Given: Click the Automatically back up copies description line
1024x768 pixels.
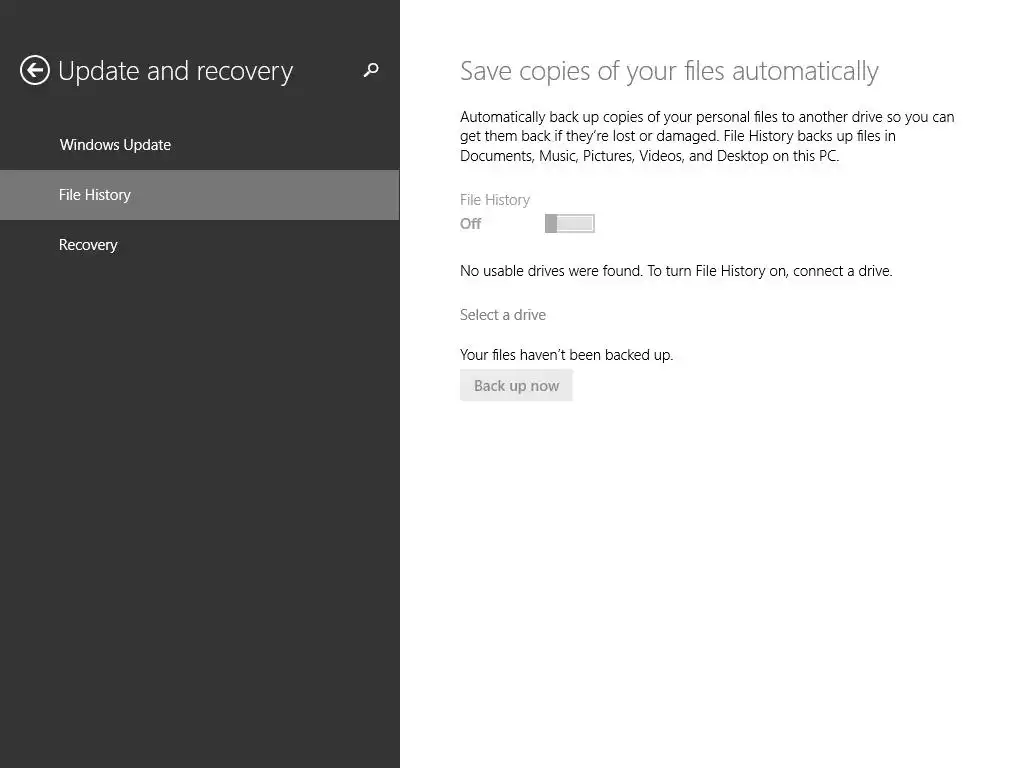Looking at the screenshot, I should (x=706, y=117).
